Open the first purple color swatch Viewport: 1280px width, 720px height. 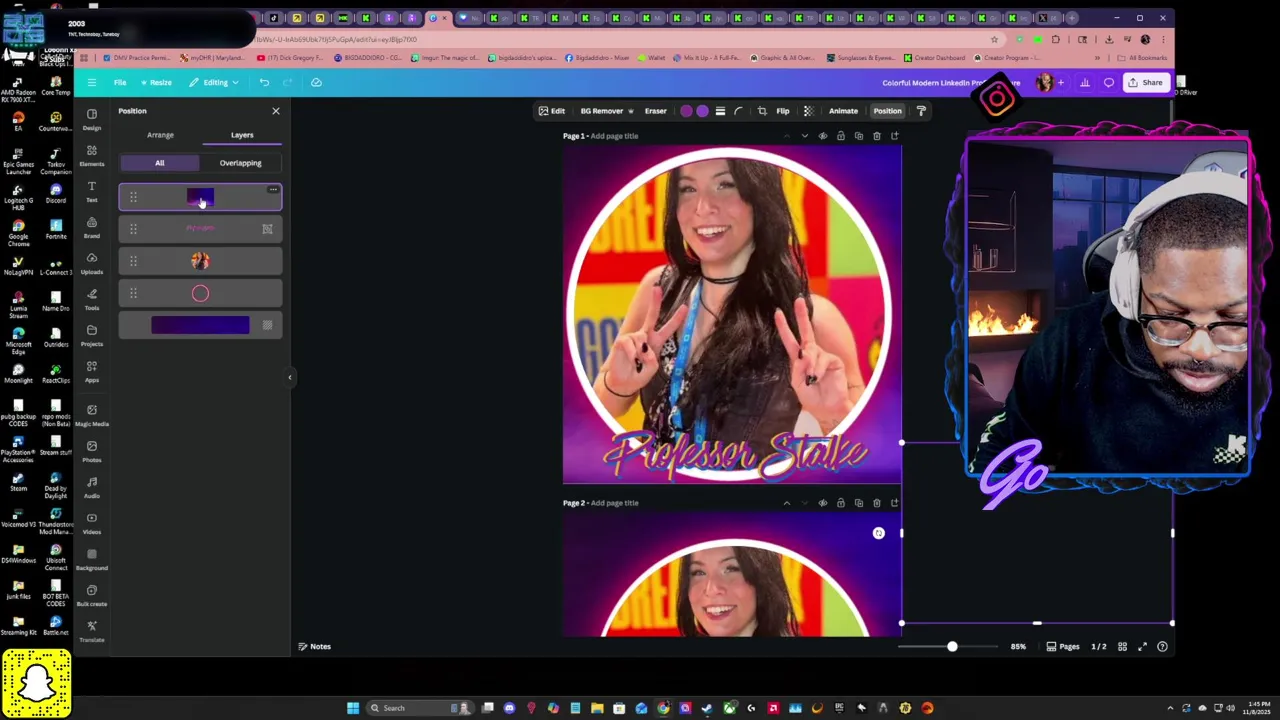coord(686,111)
